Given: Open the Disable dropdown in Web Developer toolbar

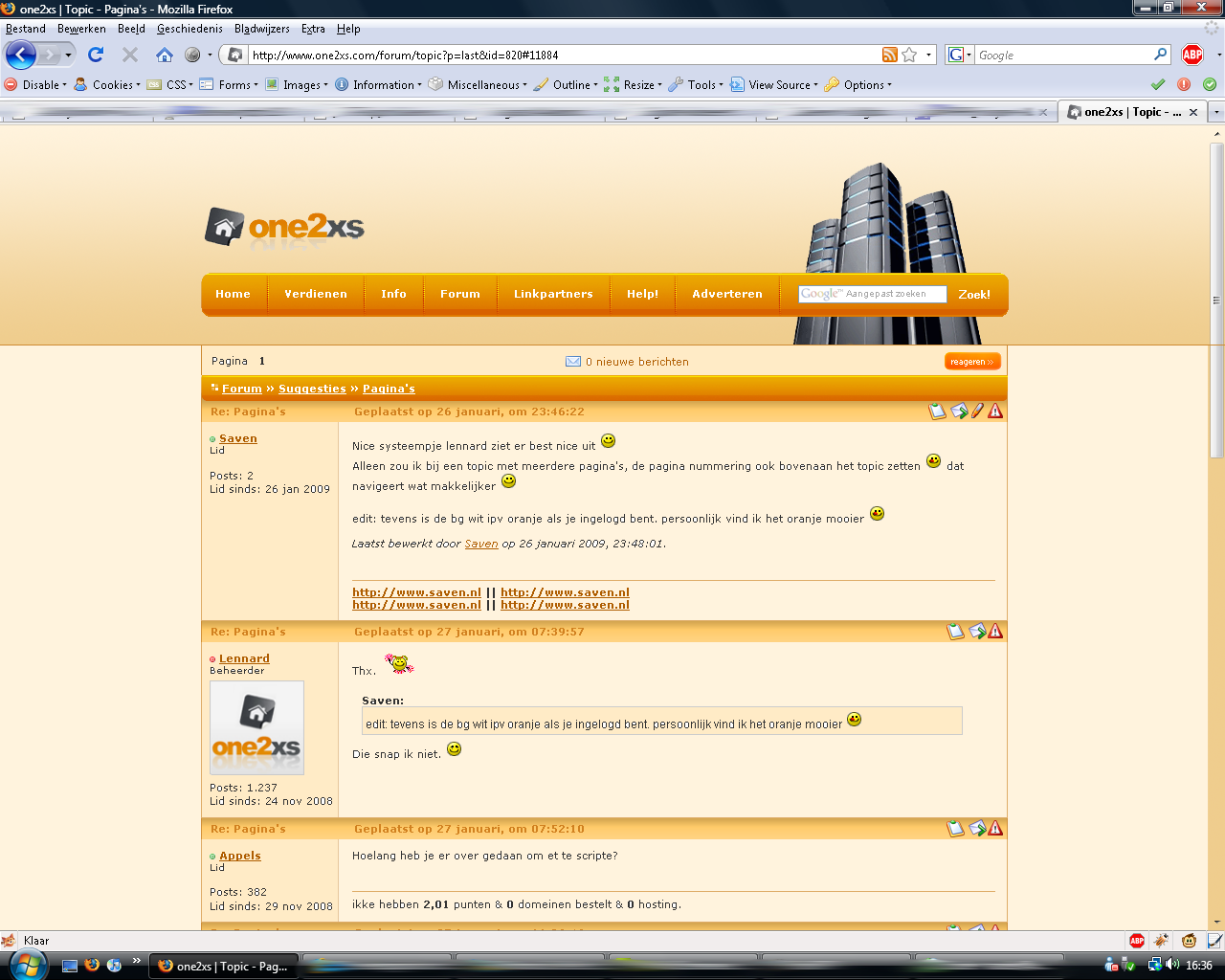Looking at the screenshot, I should tap(36, 85).
